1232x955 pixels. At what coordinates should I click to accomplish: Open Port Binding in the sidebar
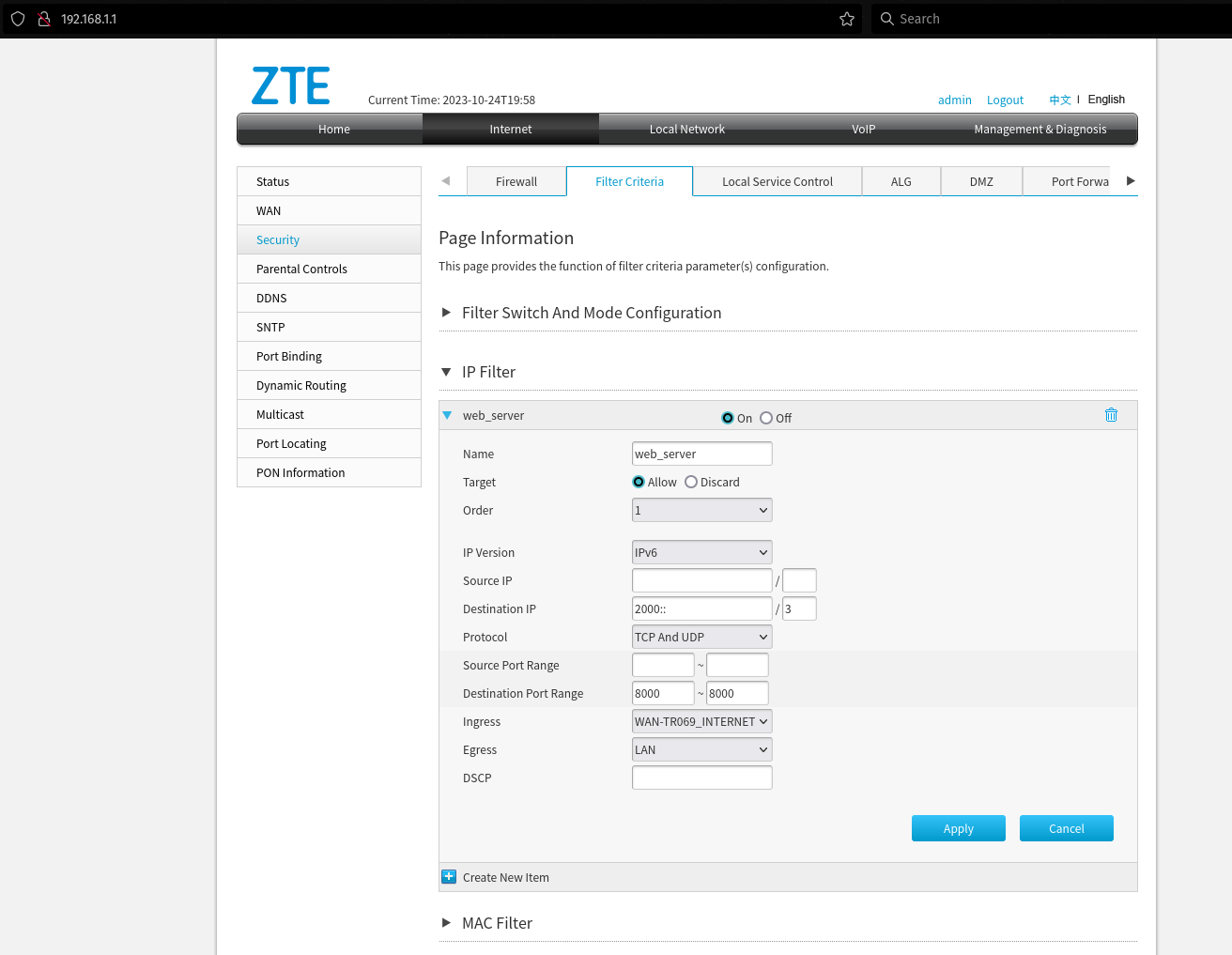tap(329, 356)
